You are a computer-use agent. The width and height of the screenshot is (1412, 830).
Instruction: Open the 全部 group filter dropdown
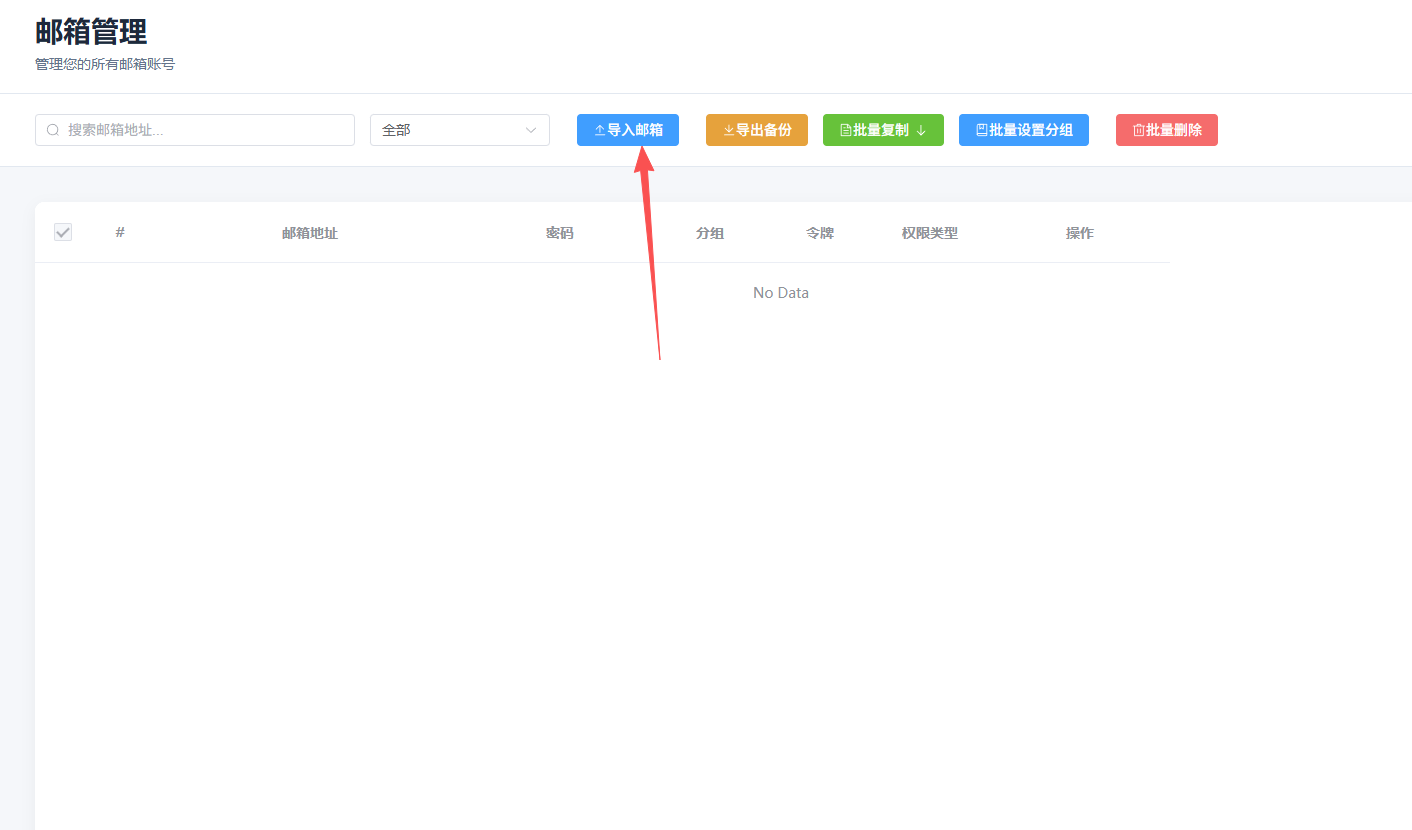click(x=460, y=130)
